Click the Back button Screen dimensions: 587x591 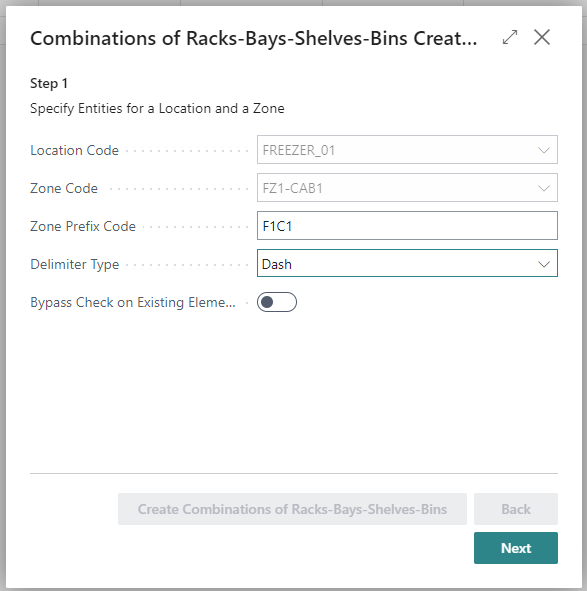pyautogui.click(x=516, y=509)
